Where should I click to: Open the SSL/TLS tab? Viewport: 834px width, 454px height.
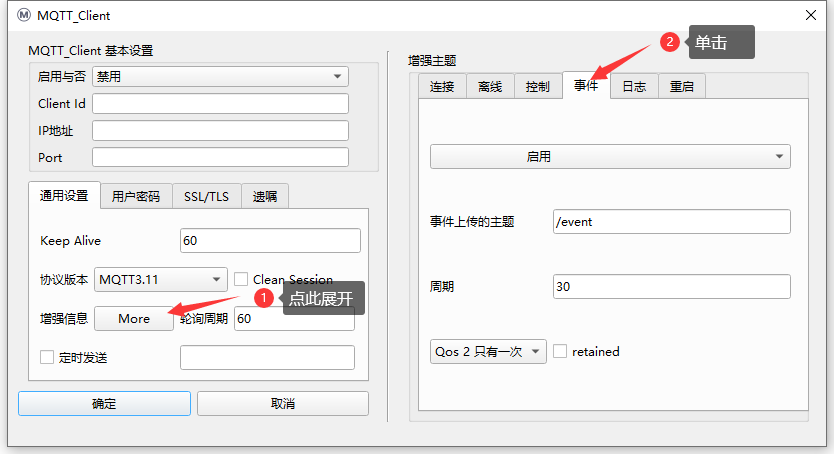pyautogui.click(x=206, y=197)
